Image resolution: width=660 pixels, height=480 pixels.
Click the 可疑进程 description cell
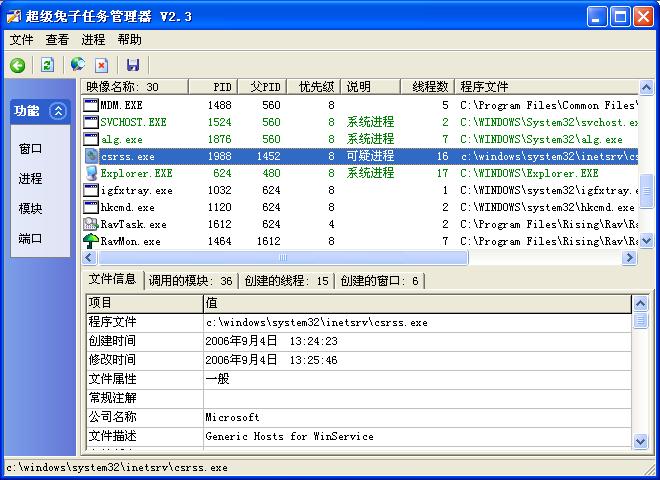point(370,156)
